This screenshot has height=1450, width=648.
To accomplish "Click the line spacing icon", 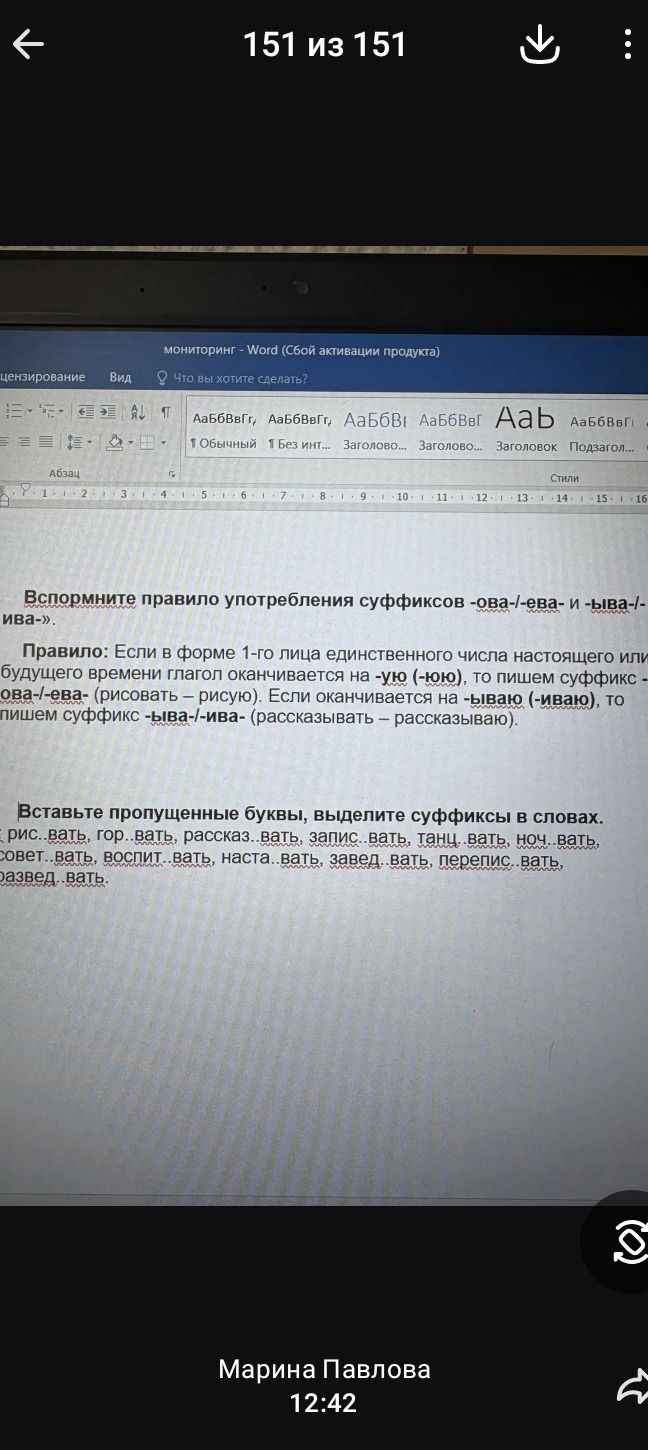I will pyautogui.click(x=74, y=441).
